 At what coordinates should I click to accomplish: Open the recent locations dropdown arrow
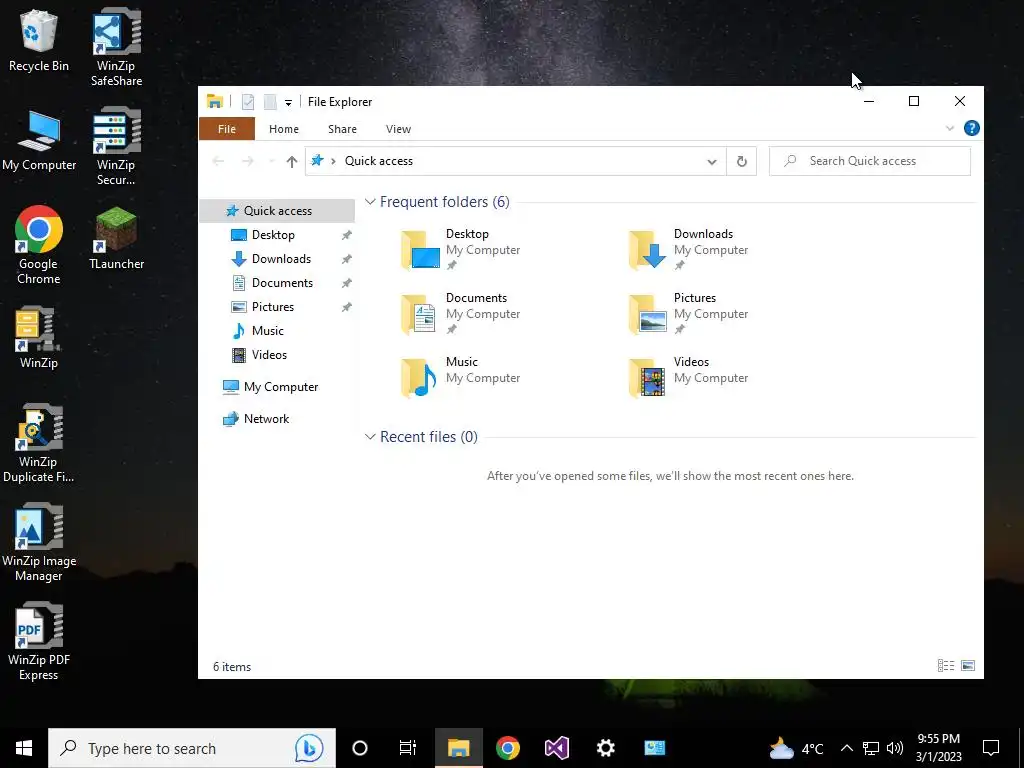tap(271, 161)
